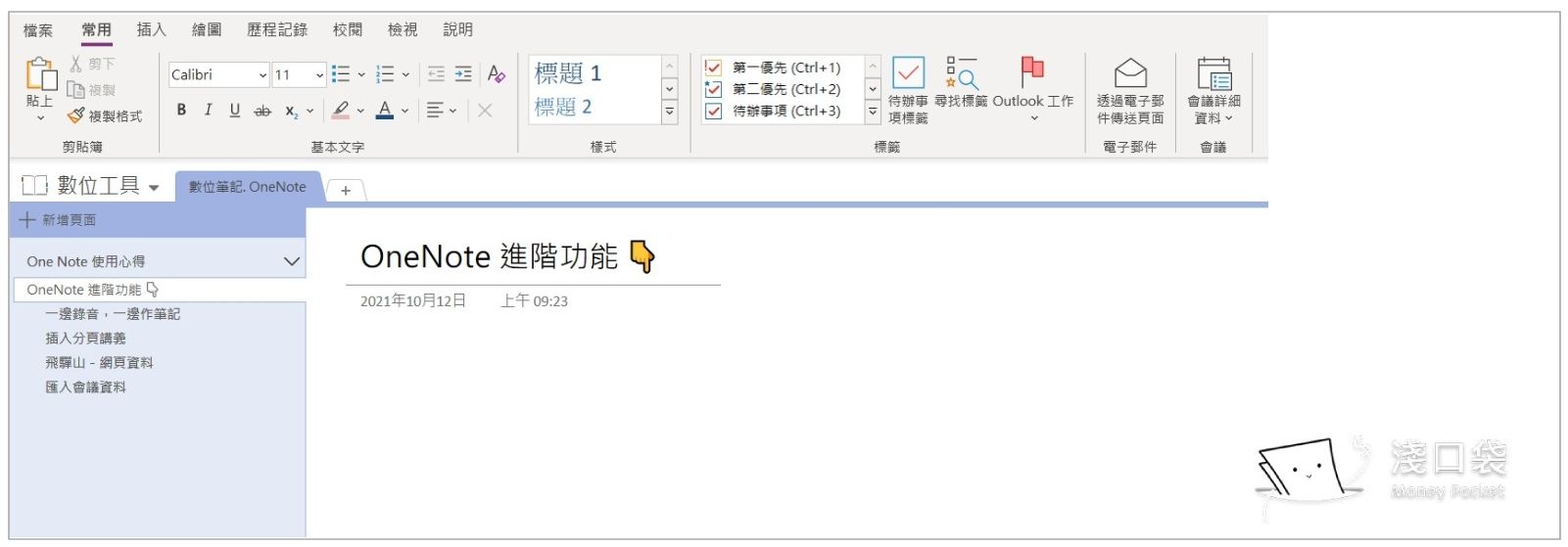Open bullet list style dropdown arrow
Viewport: 1568px width, 547px height.
pos(361,74)
